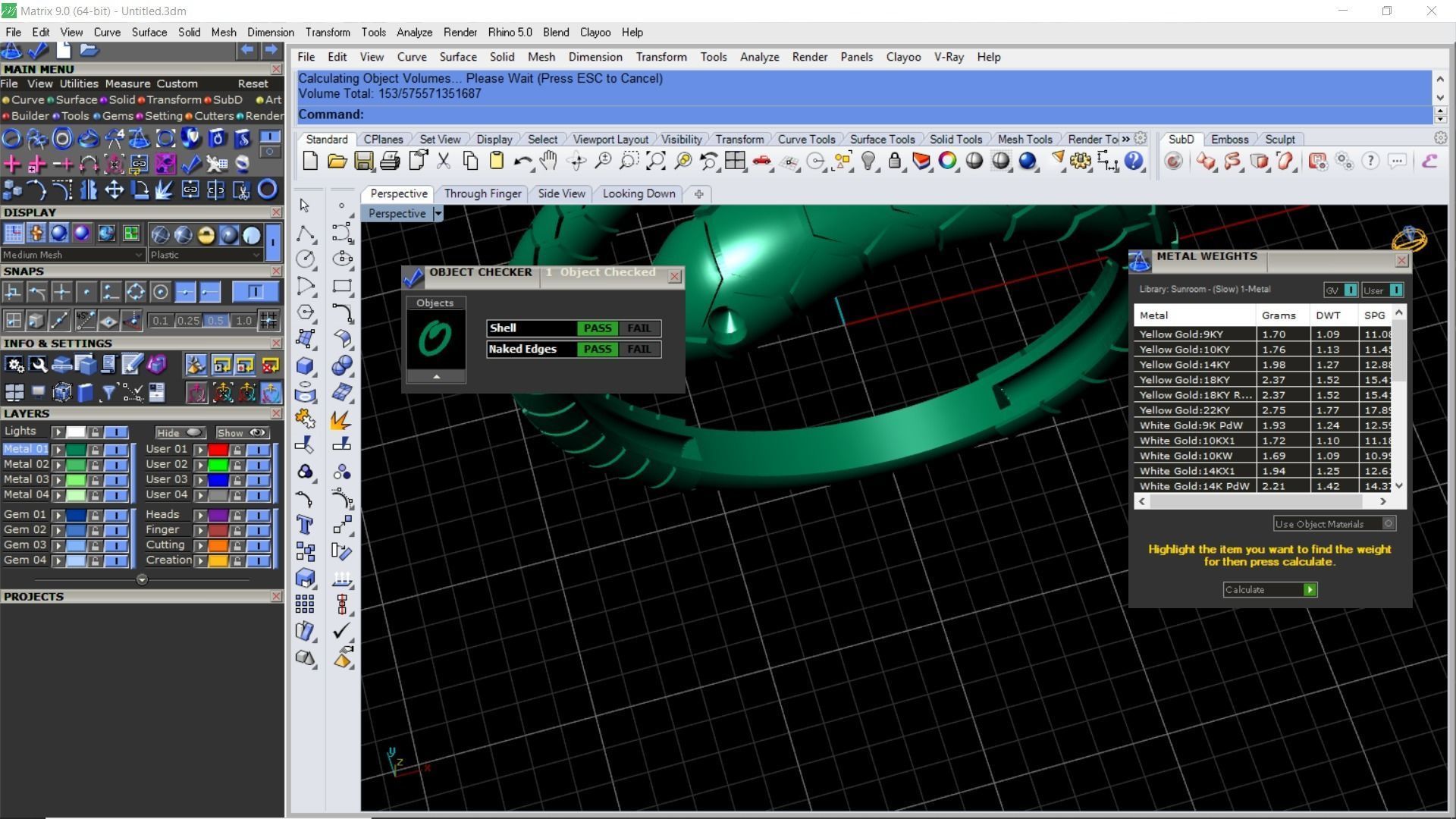Image resolution: width=1456 pixels, height=819 pixels.
Task: Click the Clayoo purple E logo icon
Action: pos(1429,161)
